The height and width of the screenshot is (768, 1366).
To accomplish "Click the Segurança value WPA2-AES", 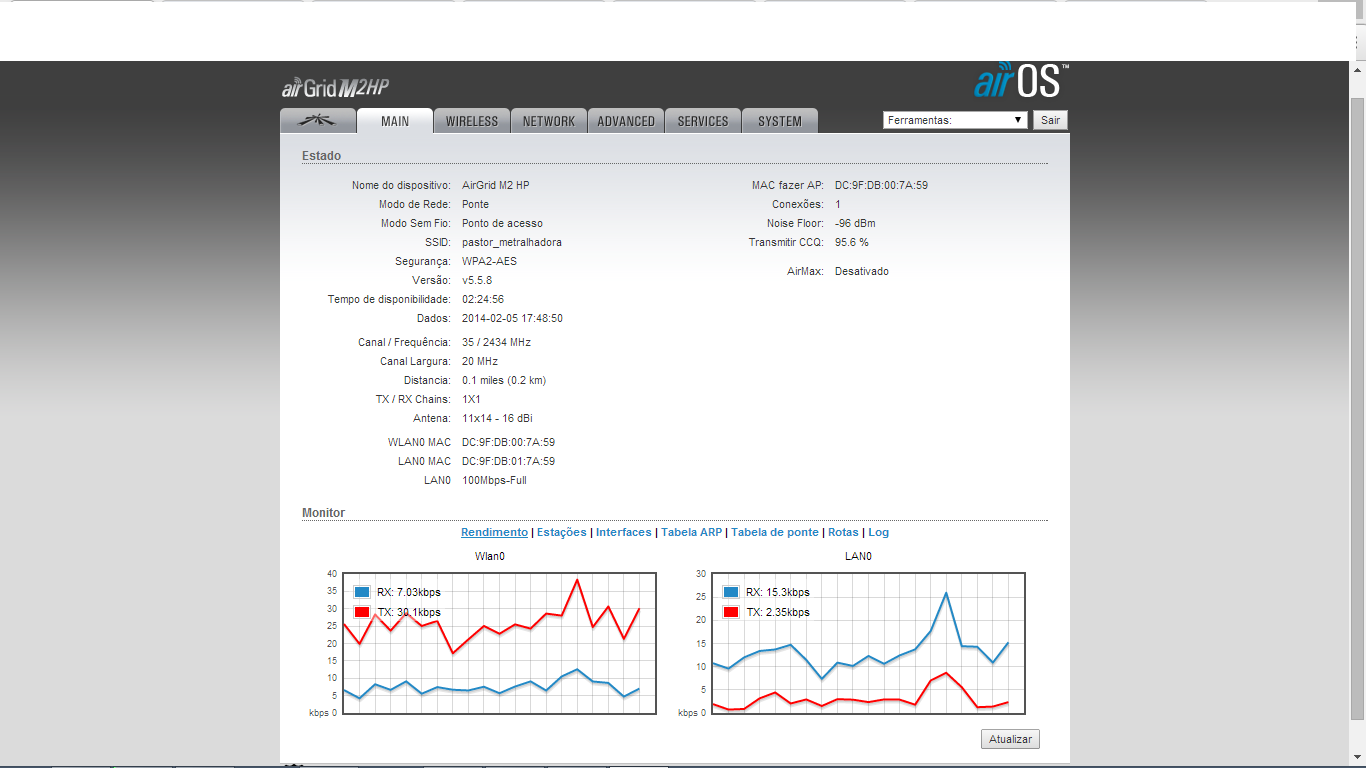I will (490, 261).
